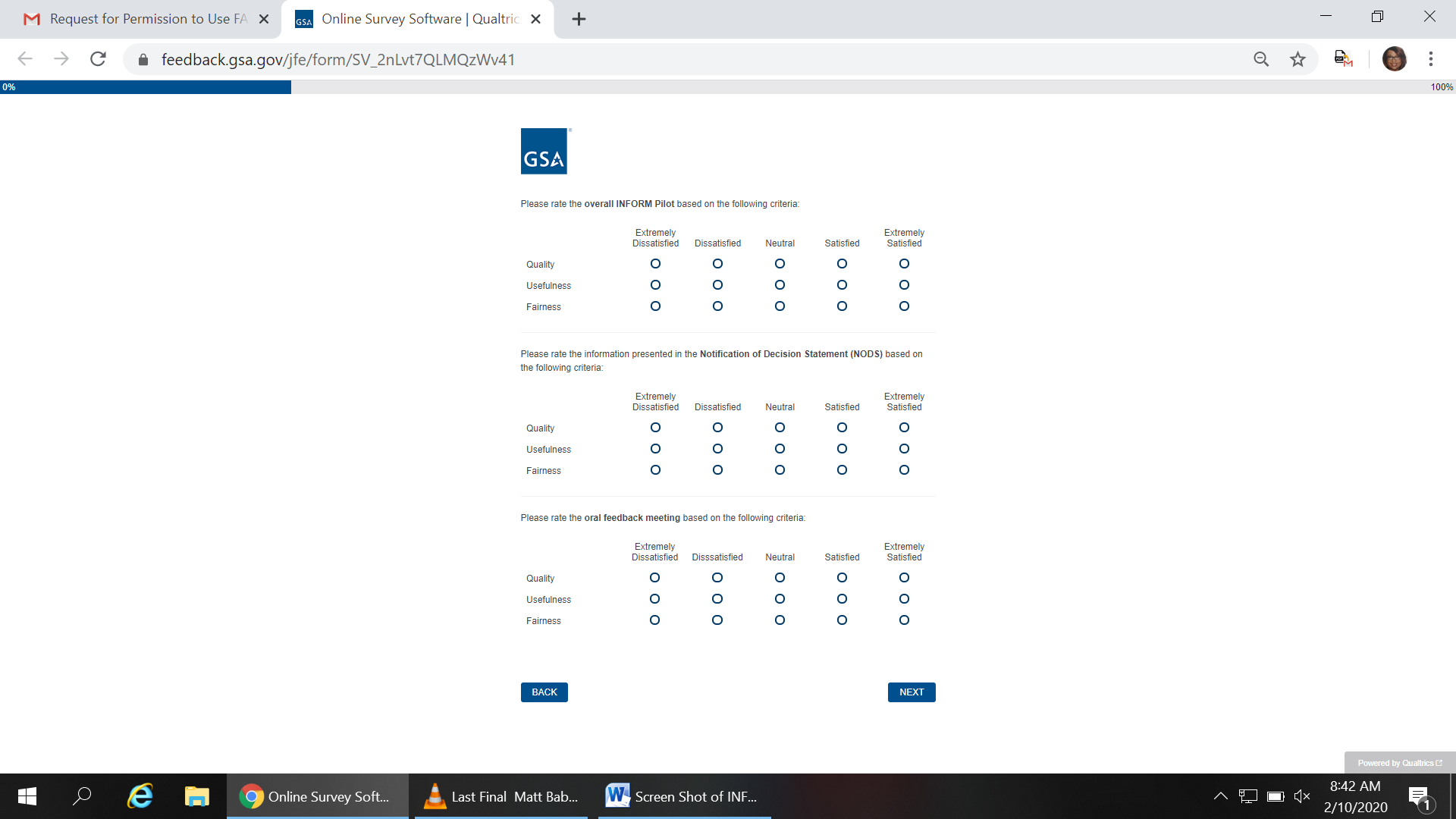Click the browser reload page icon
The image size is (1456, 819).
tap(98, 59)
